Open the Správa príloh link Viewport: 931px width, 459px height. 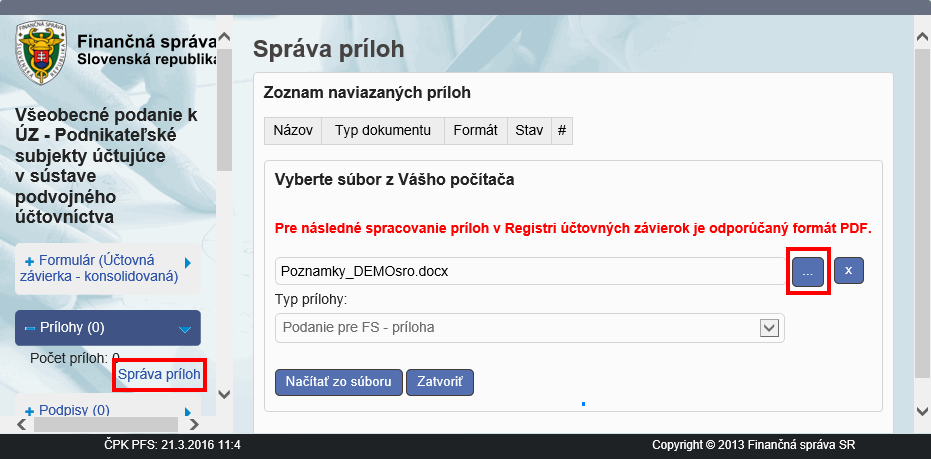coord(160,375)
